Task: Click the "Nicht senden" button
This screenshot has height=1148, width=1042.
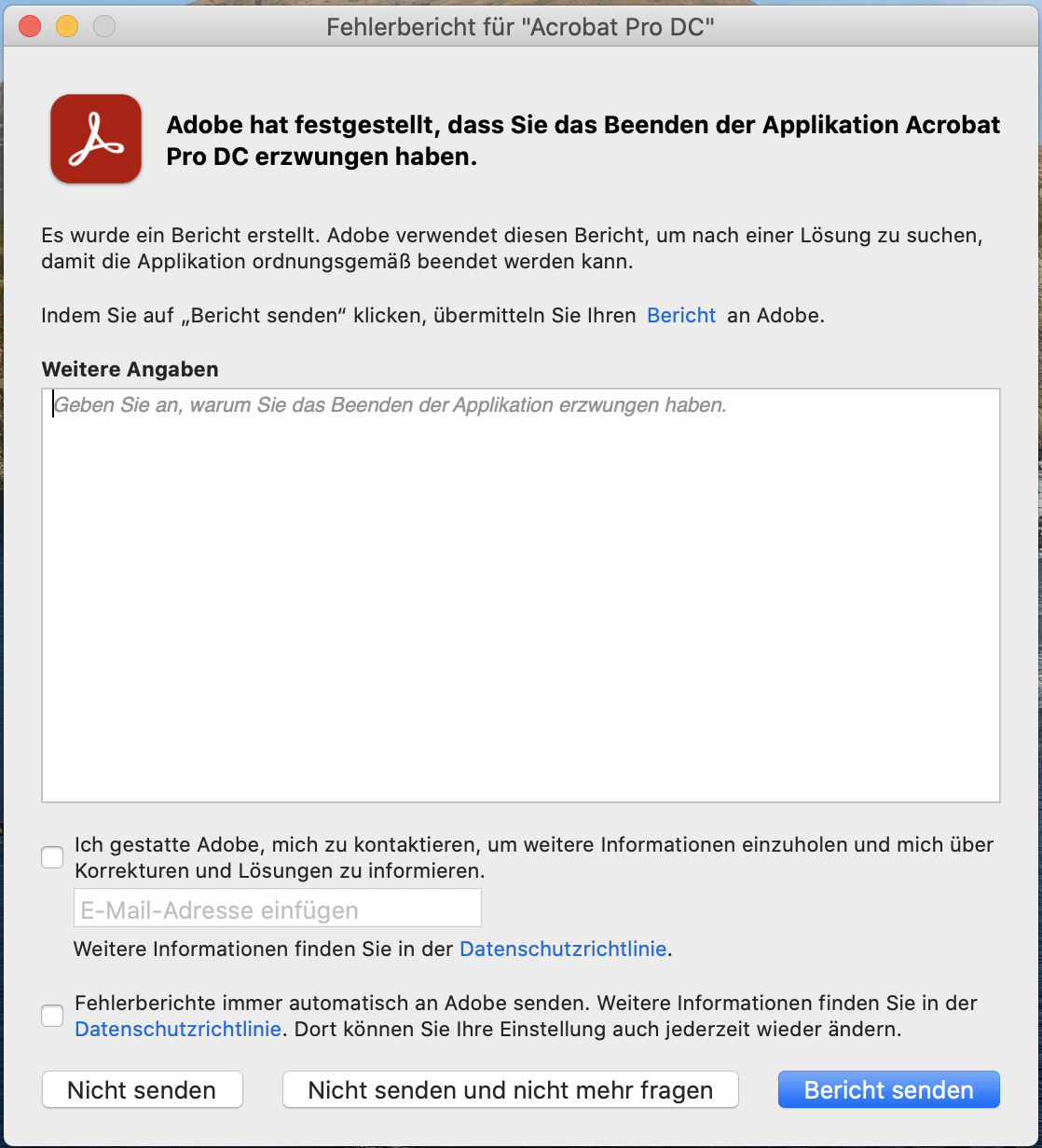Action: [142, 1088]
